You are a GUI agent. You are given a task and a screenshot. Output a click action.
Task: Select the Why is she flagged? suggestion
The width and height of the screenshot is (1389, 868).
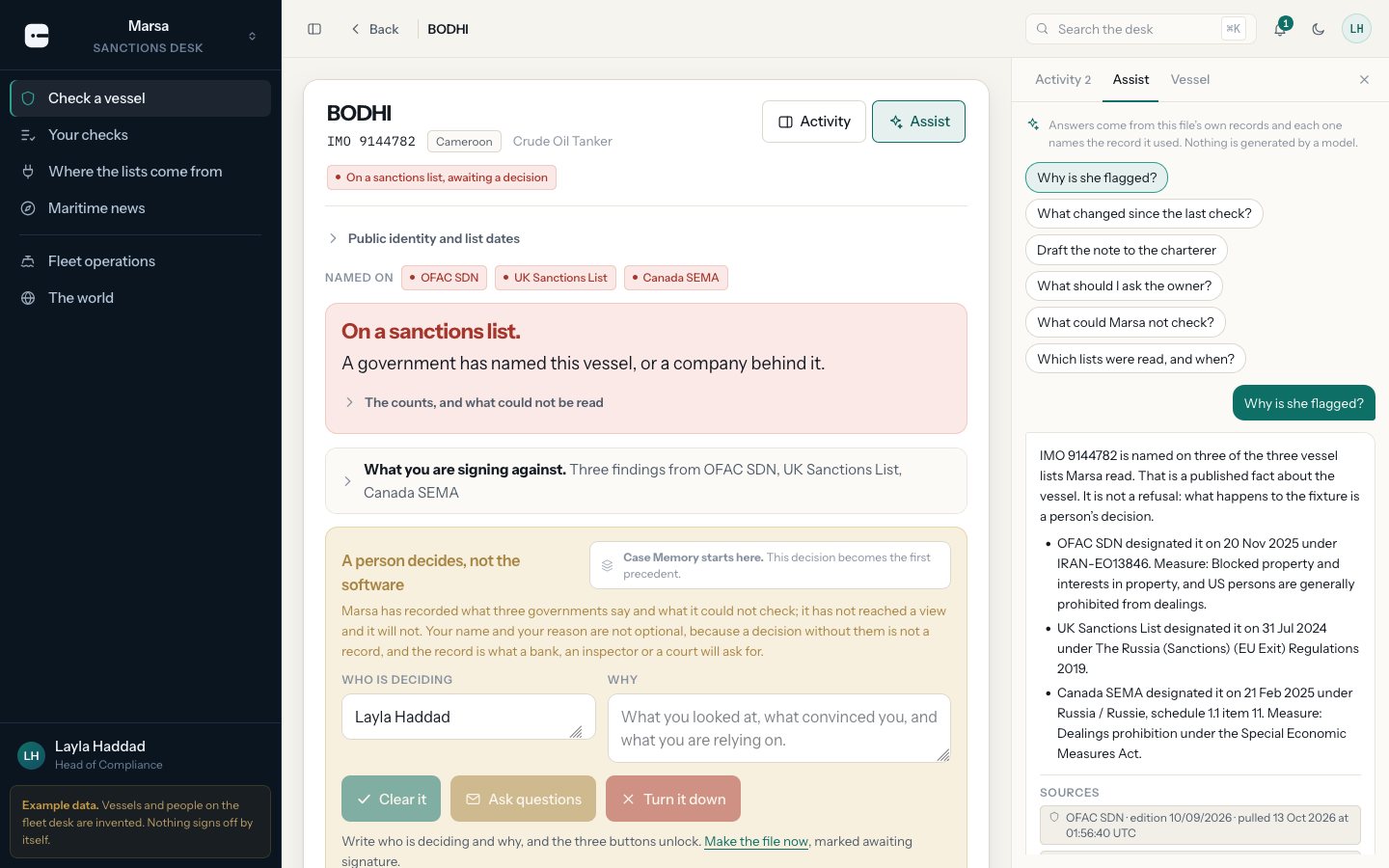(1097, 177)
